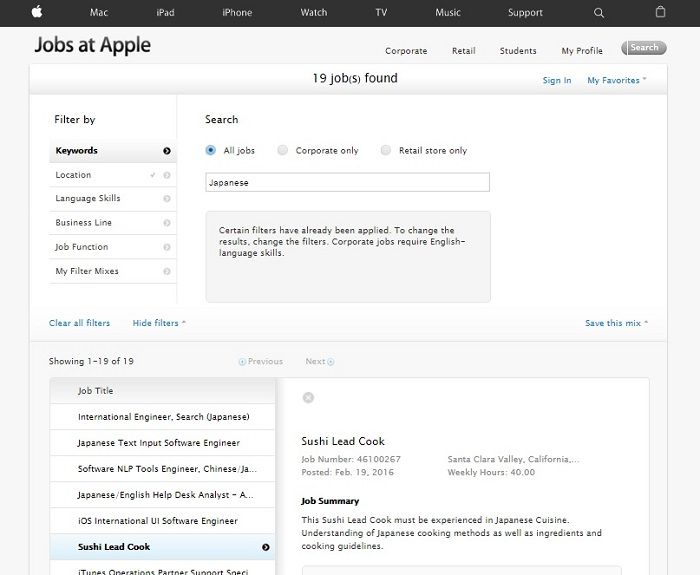
Task: Click the Sign In link
Action: 557,80
